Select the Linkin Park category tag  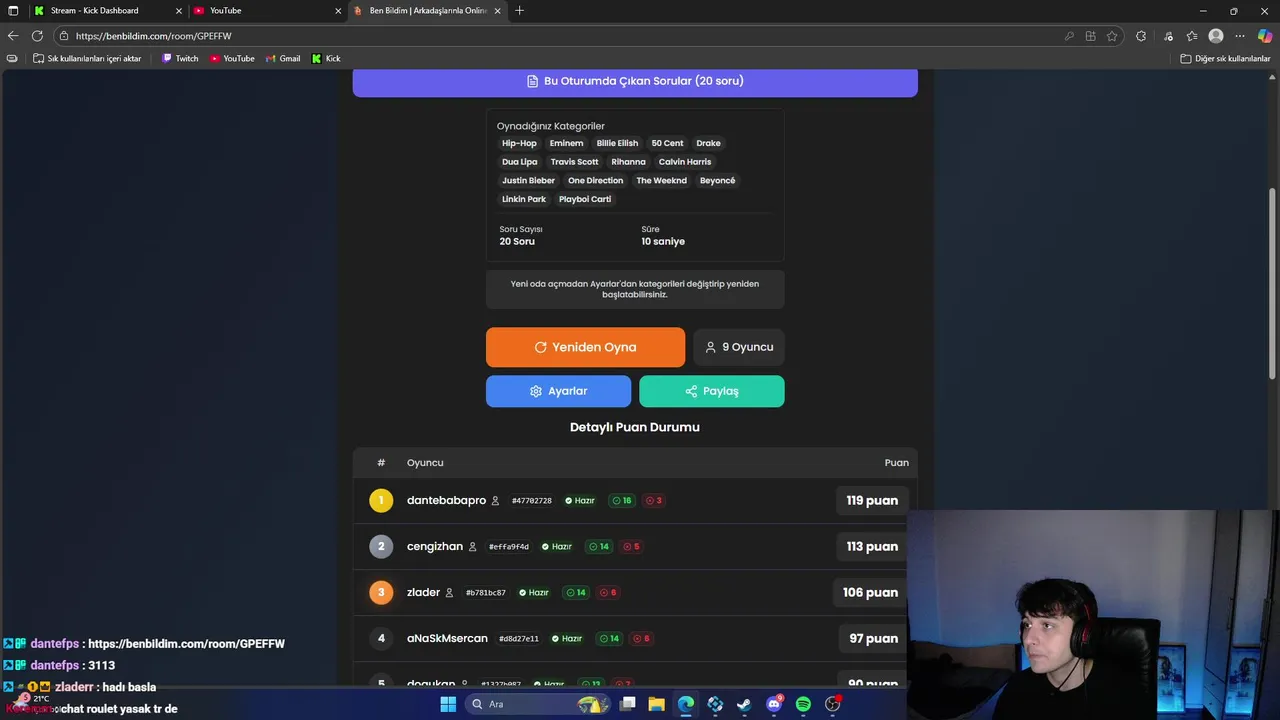tap(524, 199)
